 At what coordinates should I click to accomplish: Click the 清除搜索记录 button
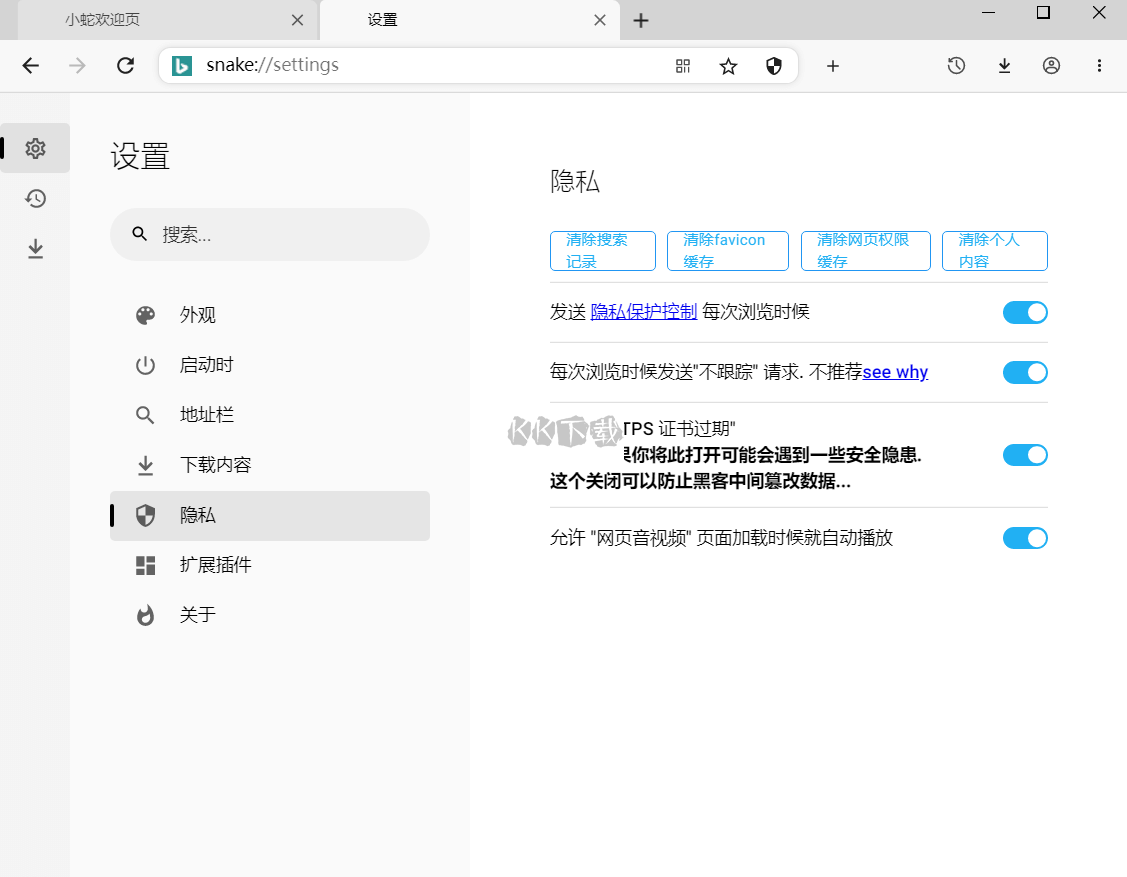click(602, 251)
